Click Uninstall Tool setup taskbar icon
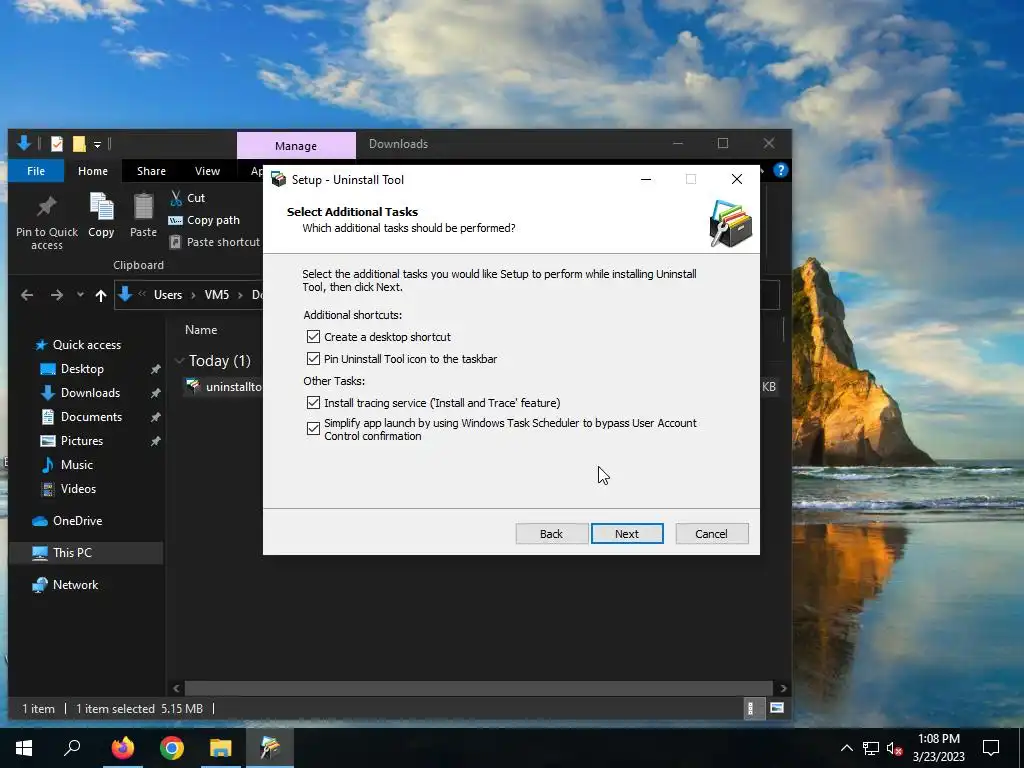The height and width of the screenshot is (768, 1024). coord(270,748)
